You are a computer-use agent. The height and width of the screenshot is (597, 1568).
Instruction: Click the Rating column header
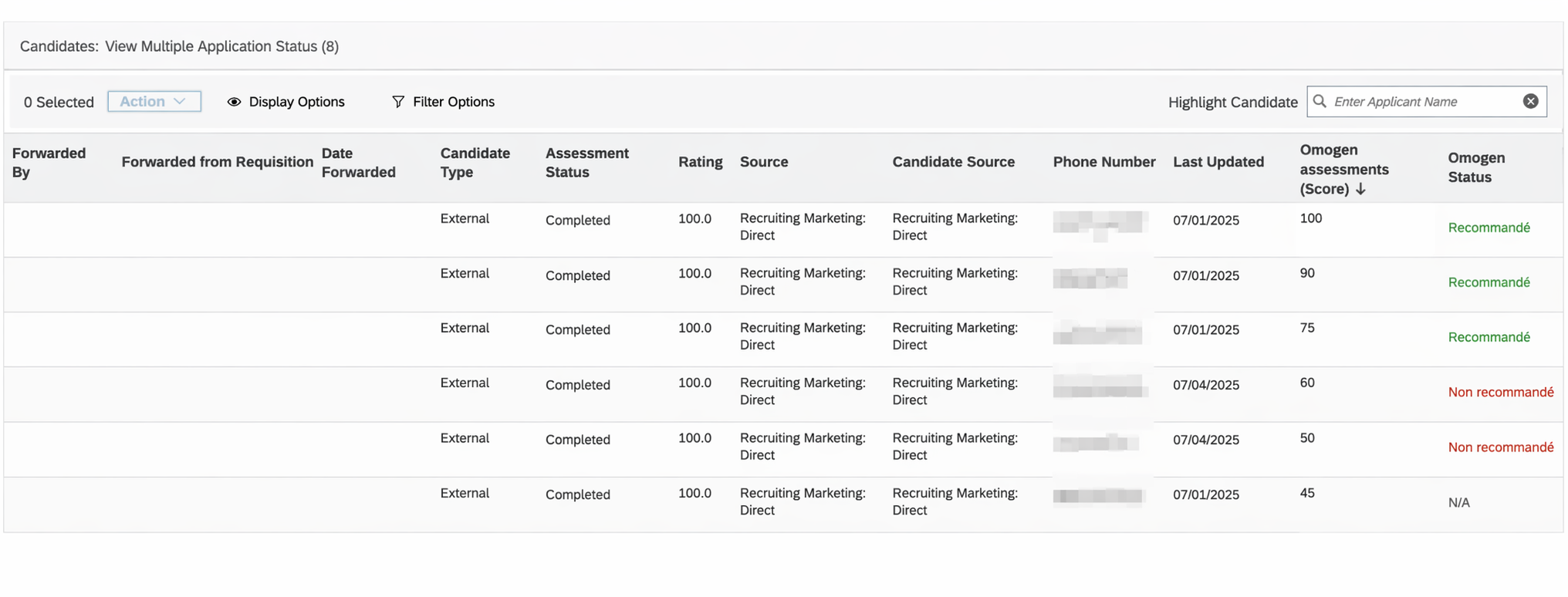pyautogui.click(x=700, y=161)
